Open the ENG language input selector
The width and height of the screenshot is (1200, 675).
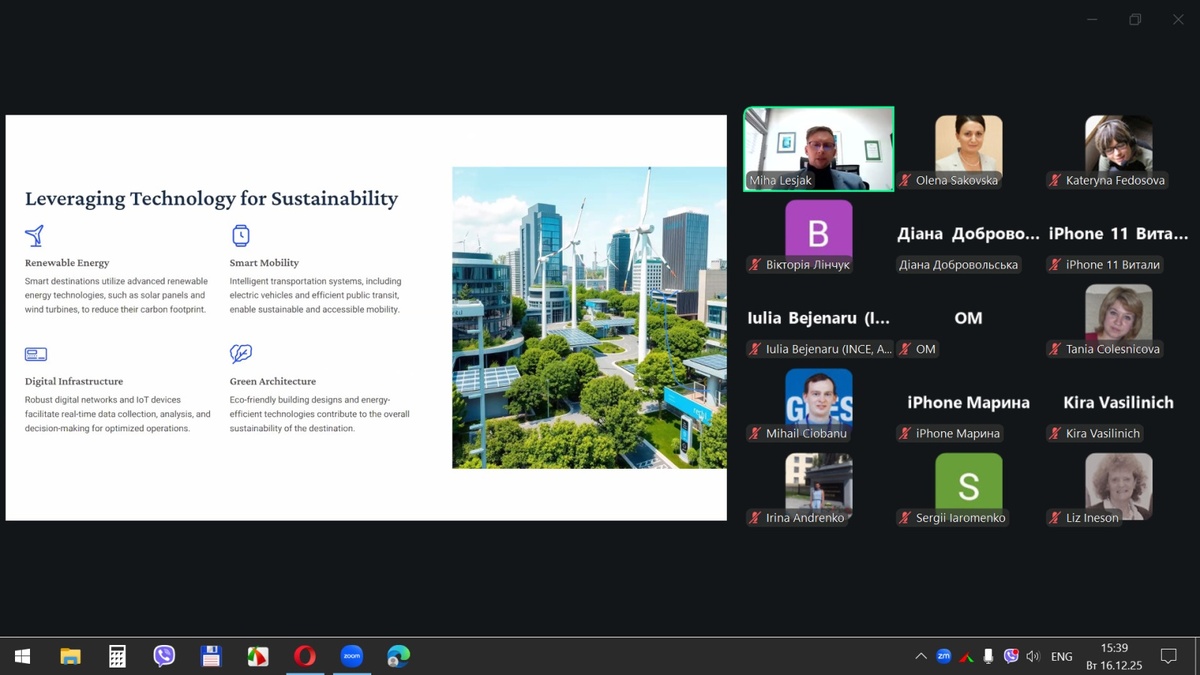pyautogui.click(x=1062, y=656)
